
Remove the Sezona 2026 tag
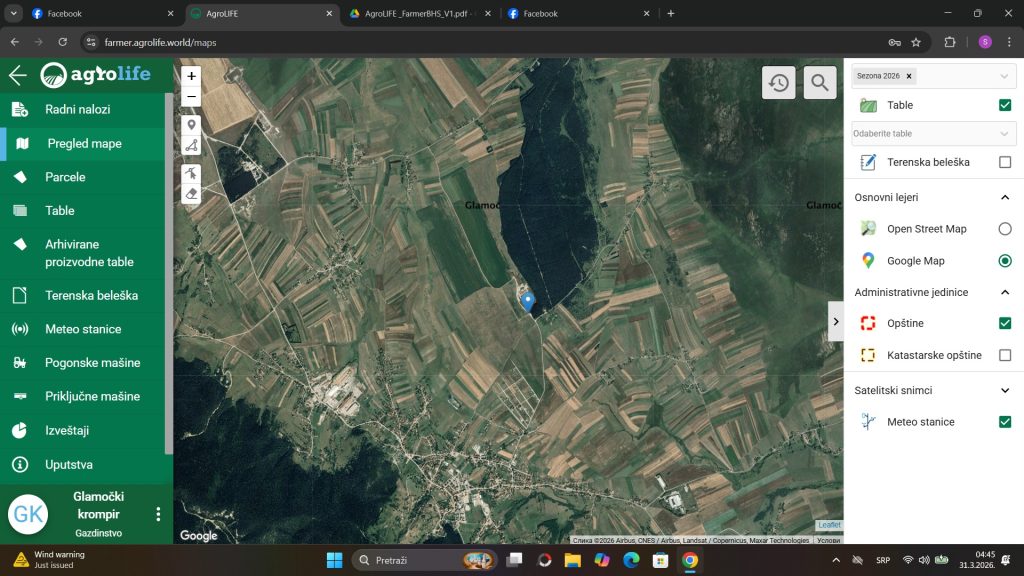[909, 76]
